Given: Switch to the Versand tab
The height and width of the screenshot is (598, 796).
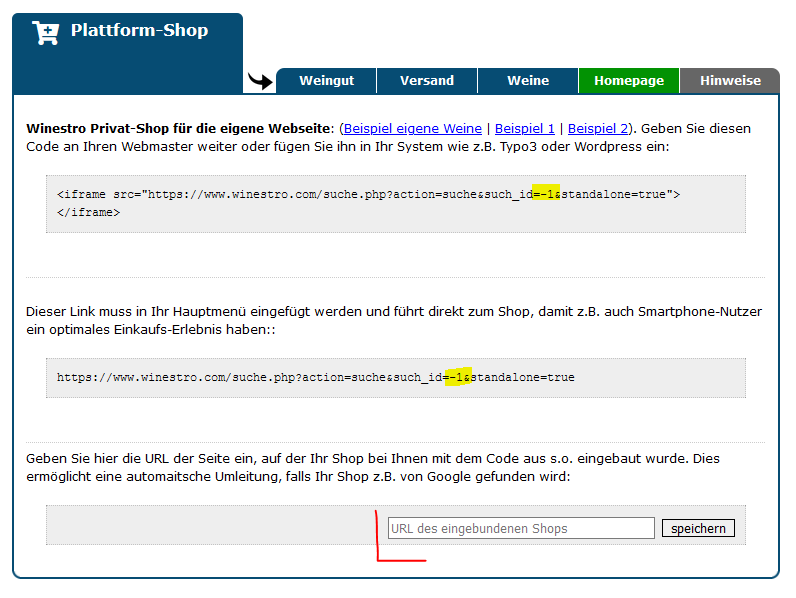Looking at the screenshot, I should tap(427, 81).
